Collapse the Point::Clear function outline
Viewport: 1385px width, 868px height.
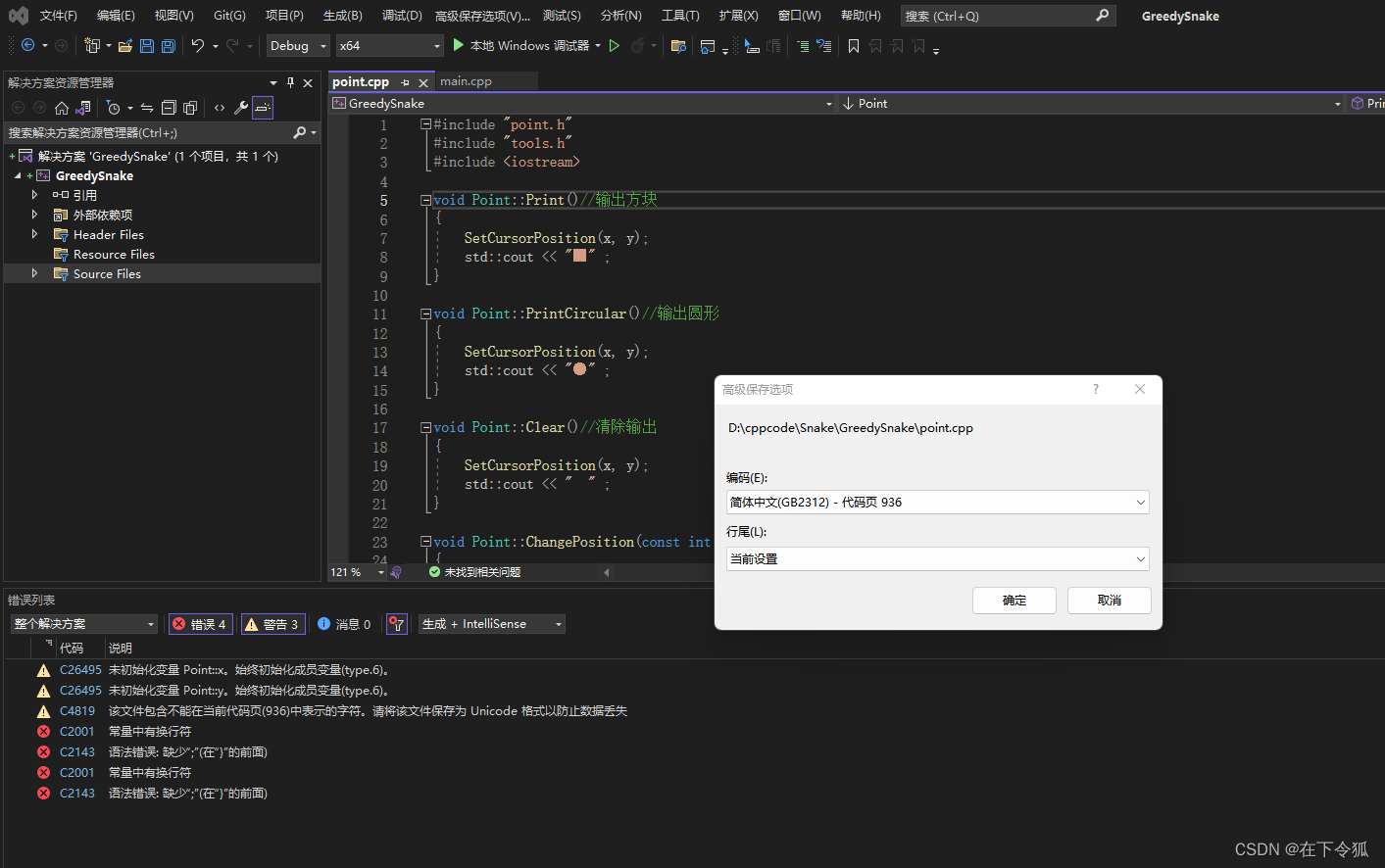[425, 427]
